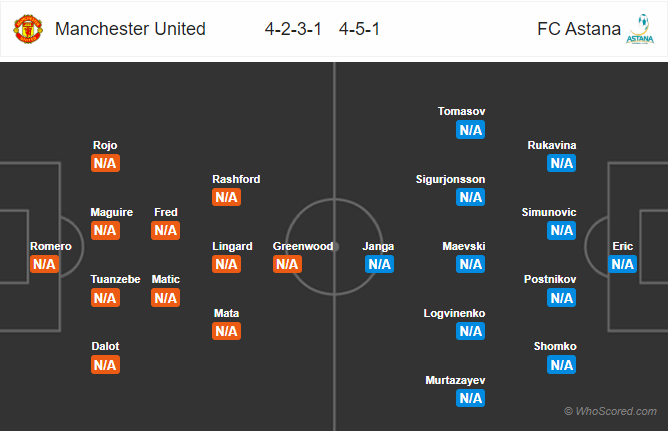Image resolution: width=671 pixels, height=434 pixels.
Task: Select Murtazayev's N/A rating badge
Action: coord(470,398)
